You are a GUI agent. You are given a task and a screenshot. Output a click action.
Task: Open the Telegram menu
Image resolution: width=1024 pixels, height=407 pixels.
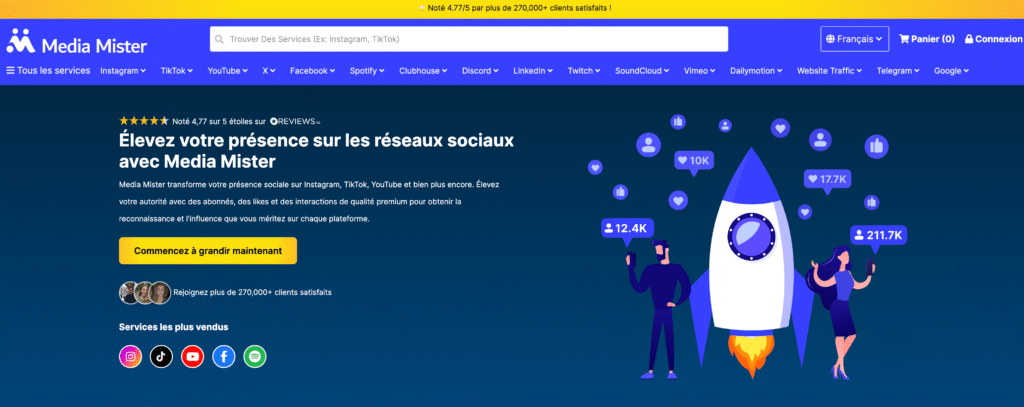click(x=898, y=71)
